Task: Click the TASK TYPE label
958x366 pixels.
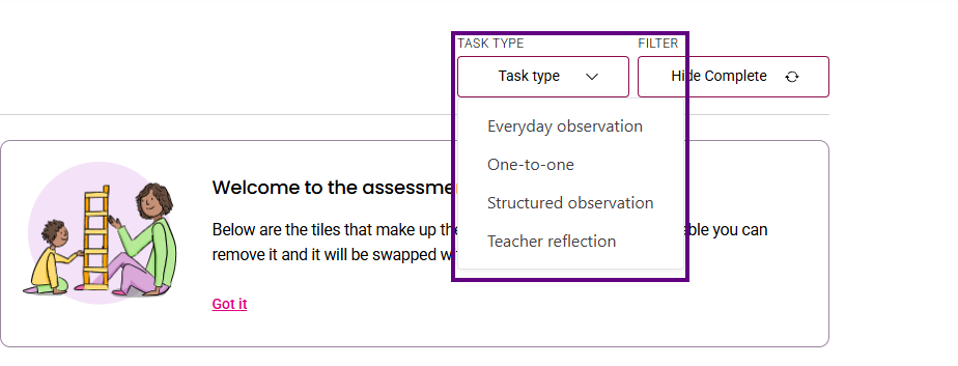Action: pyautogui.click(x=491, y=43)
